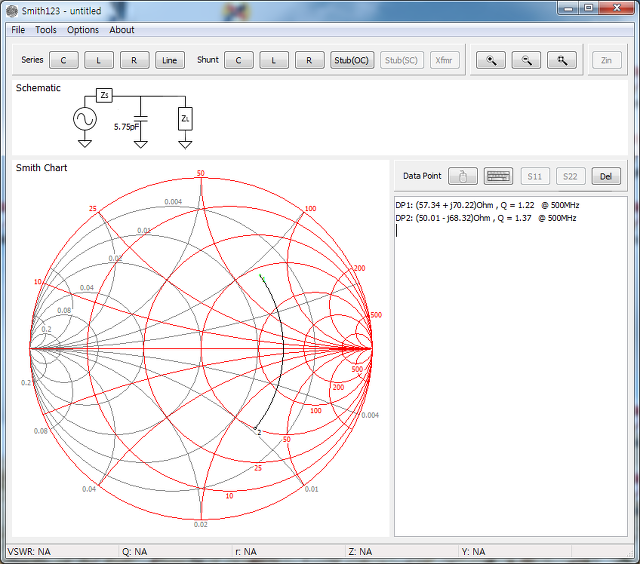
Task: Click the S22 data point button
Action: pos(571,176)
